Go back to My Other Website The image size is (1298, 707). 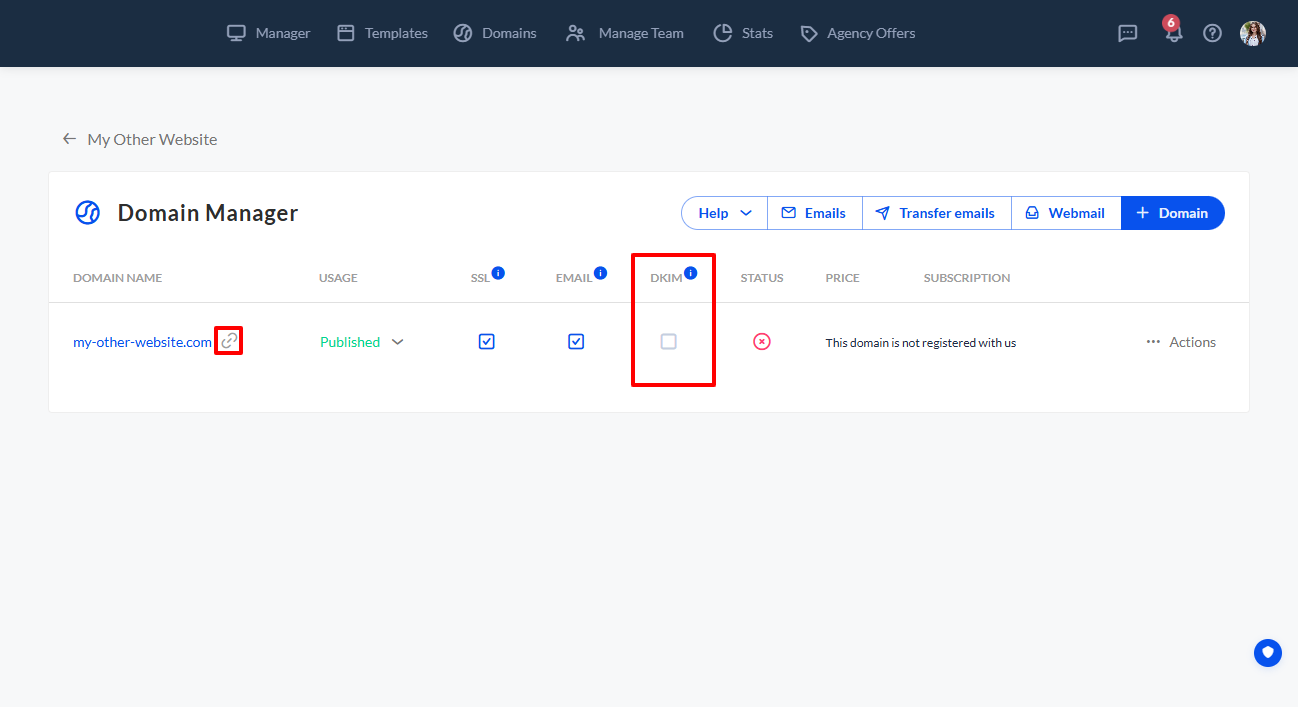tap(140, 139)
